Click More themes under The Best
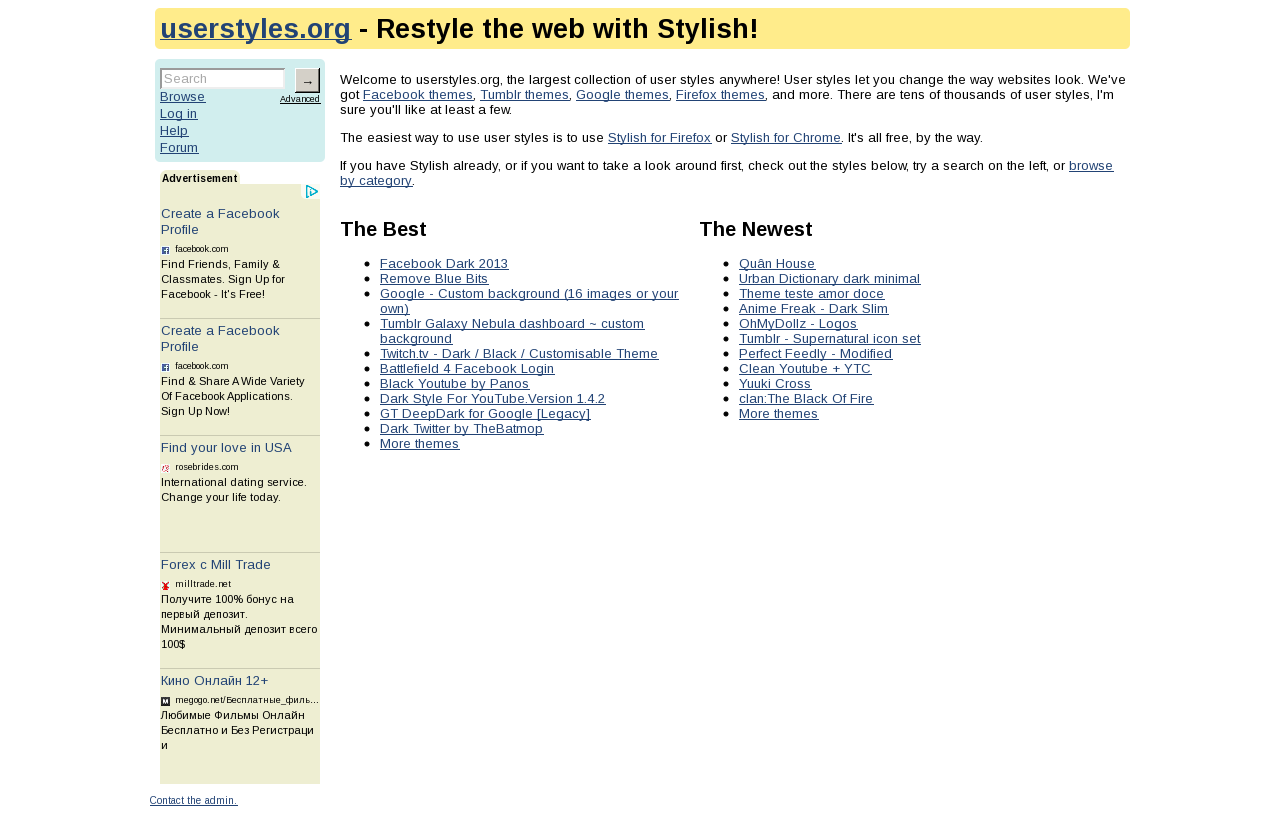This screenshot has width=1280, height=816. click(420, 444)
